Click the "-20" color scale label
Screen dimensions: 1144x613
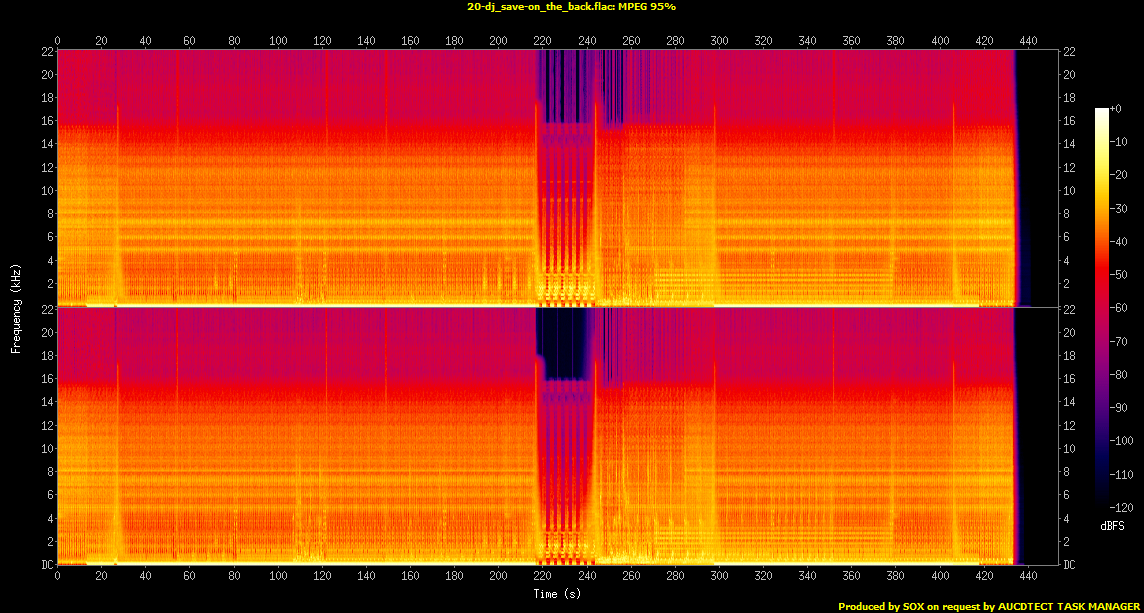(x=1118, y=175)
